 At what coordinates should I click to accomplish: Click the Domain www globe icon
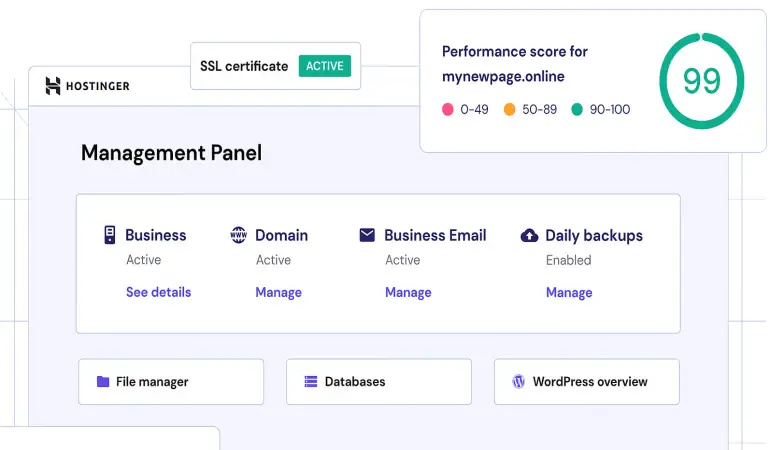click(x=239, y=235)
